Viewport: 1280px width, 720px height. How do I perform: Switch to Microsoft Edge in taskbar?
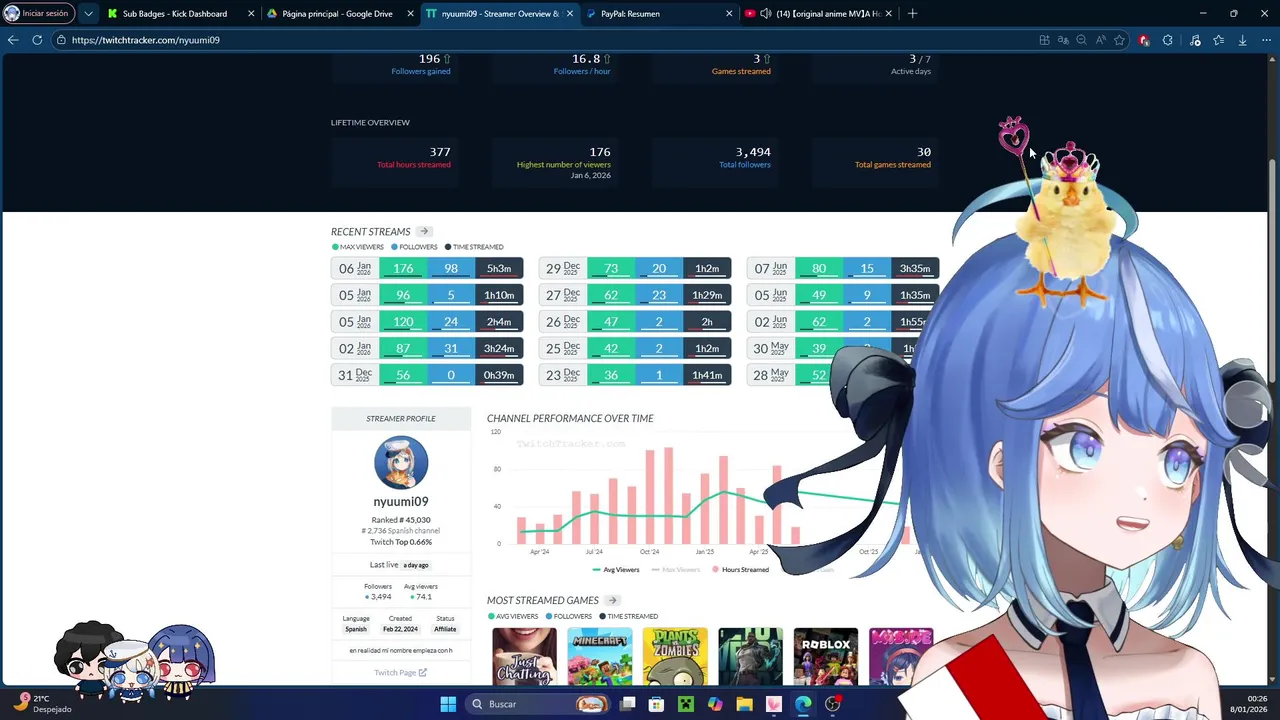803,704
